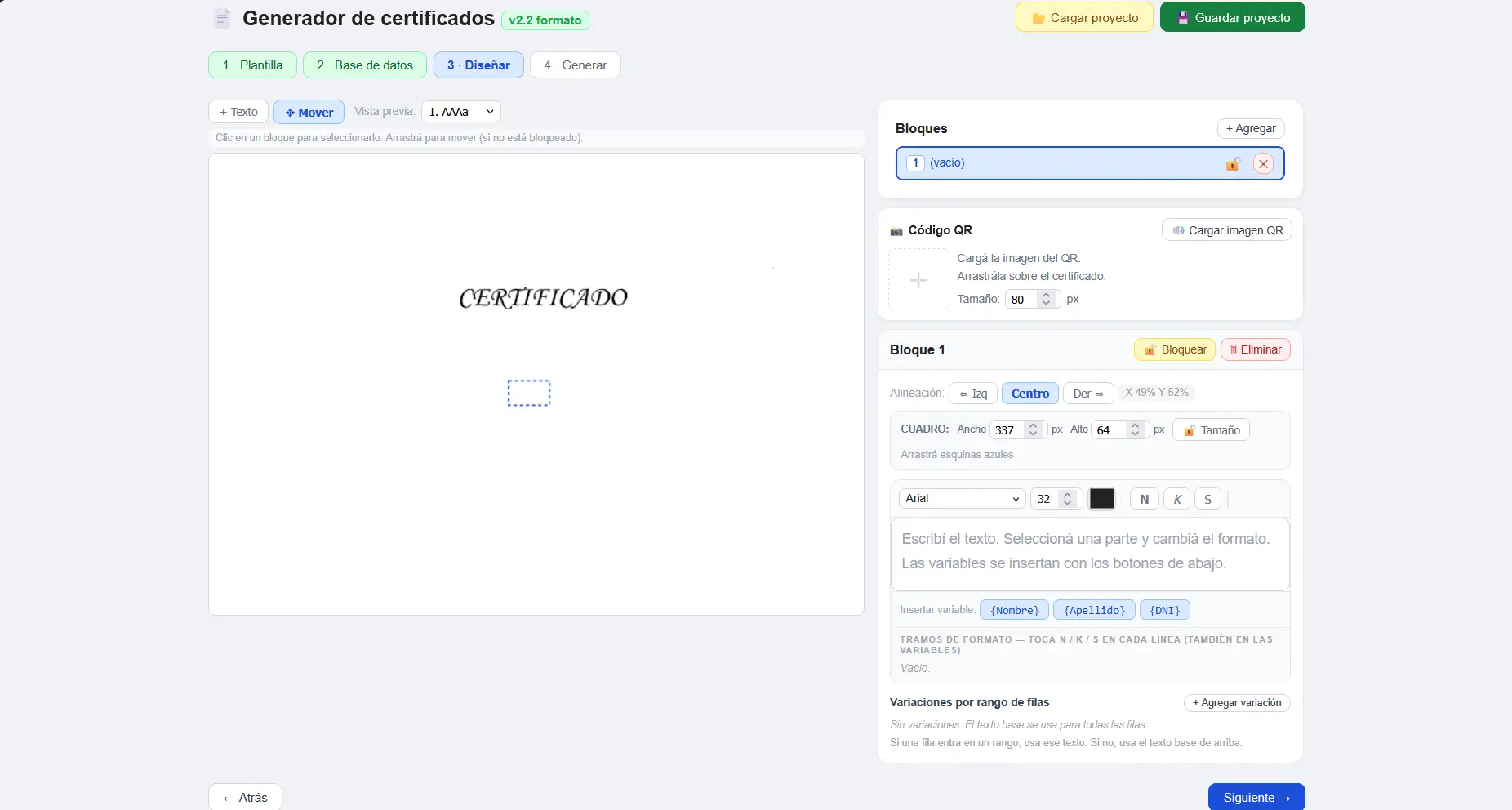Screen dimensions: 1512x810
Task: Lock block with the Bloquear button
Action: point(1175,349)
